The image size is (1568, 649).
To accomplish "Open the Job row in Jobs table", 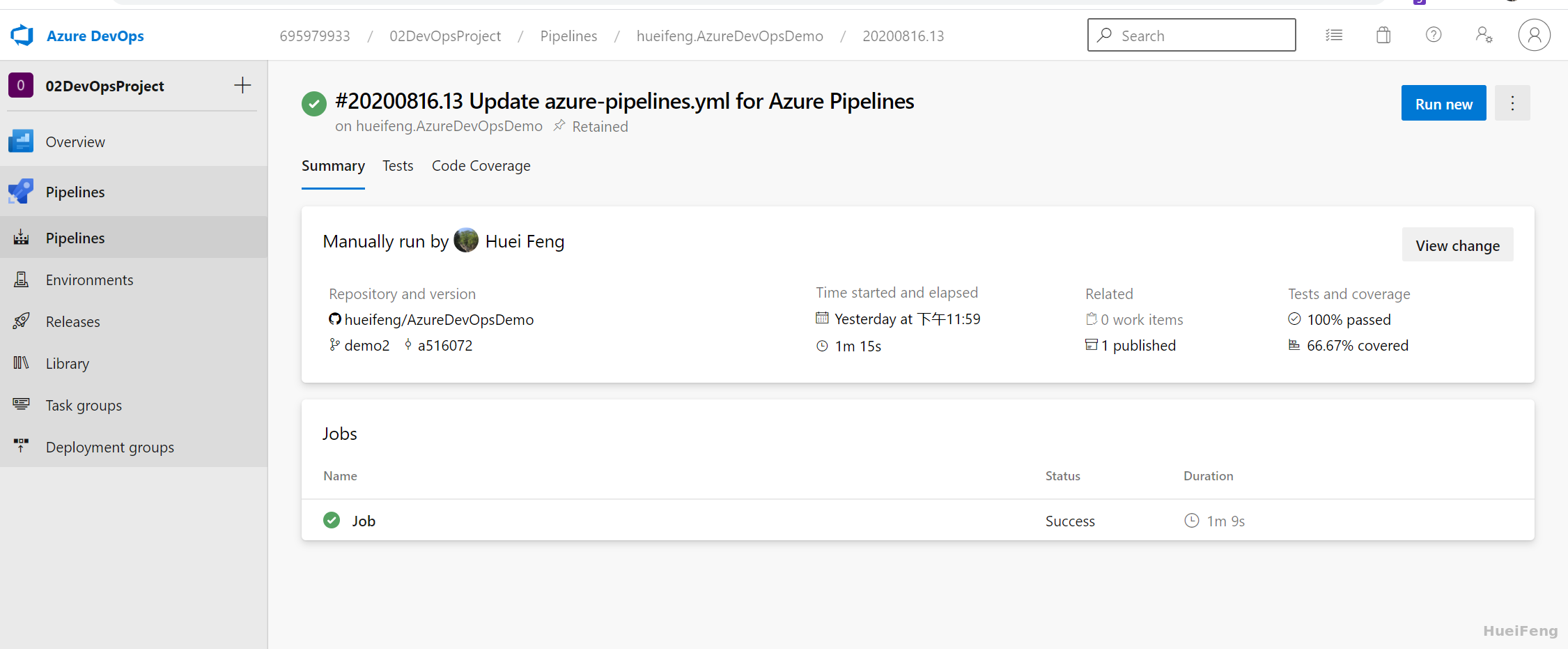I will (917, 520).
